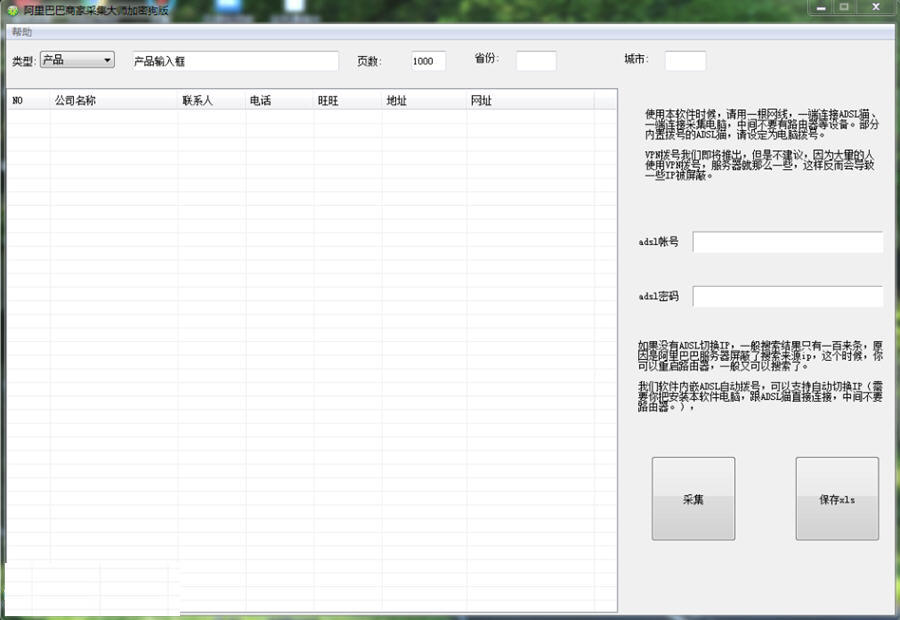Click the 使用本软件时候 instruction paragraph
Screen dimensions: 900x620
[762, 124]
